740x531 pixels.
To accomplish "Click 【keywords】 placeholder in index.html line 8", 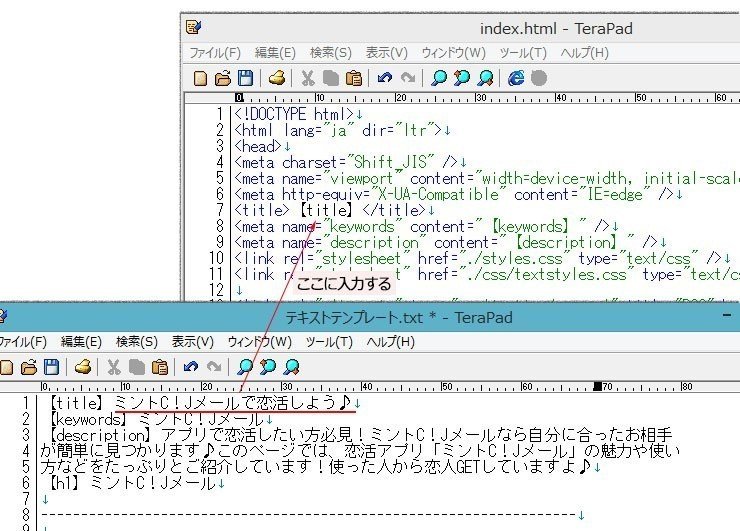I will tap(530, 227).
